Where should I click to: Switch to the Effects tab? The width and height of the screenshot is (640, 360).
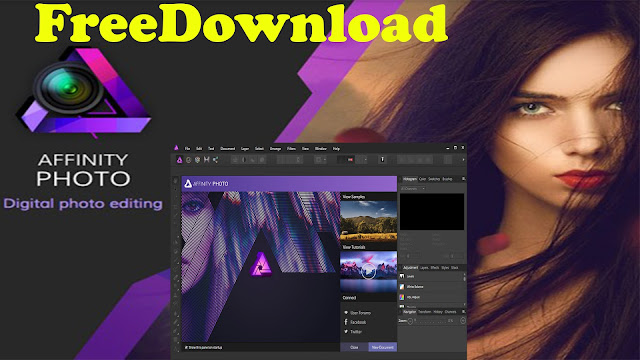435,268
